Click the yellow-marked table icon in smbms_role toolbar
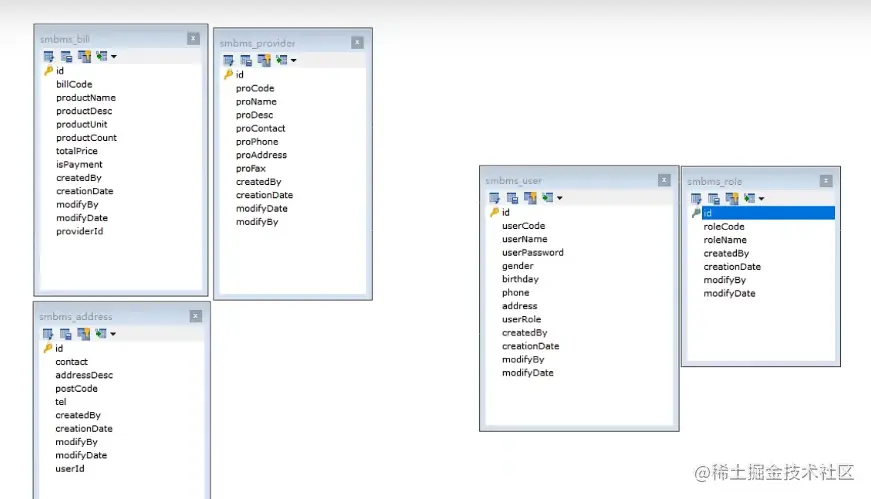The width and height of the screenshot is (871, 499). pos(732,198)
